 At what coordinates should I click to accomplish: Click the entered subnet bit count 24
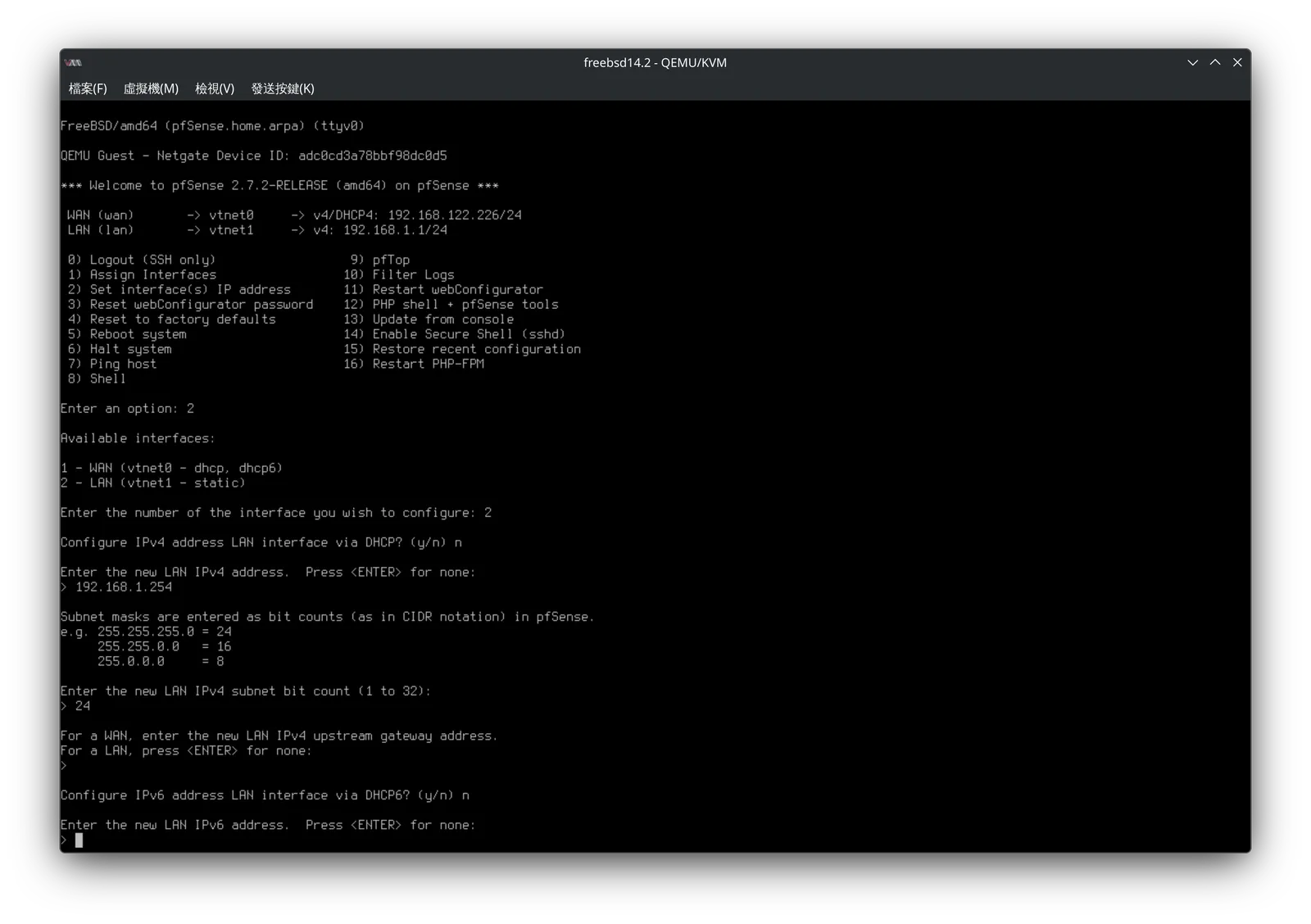point(83,706)
